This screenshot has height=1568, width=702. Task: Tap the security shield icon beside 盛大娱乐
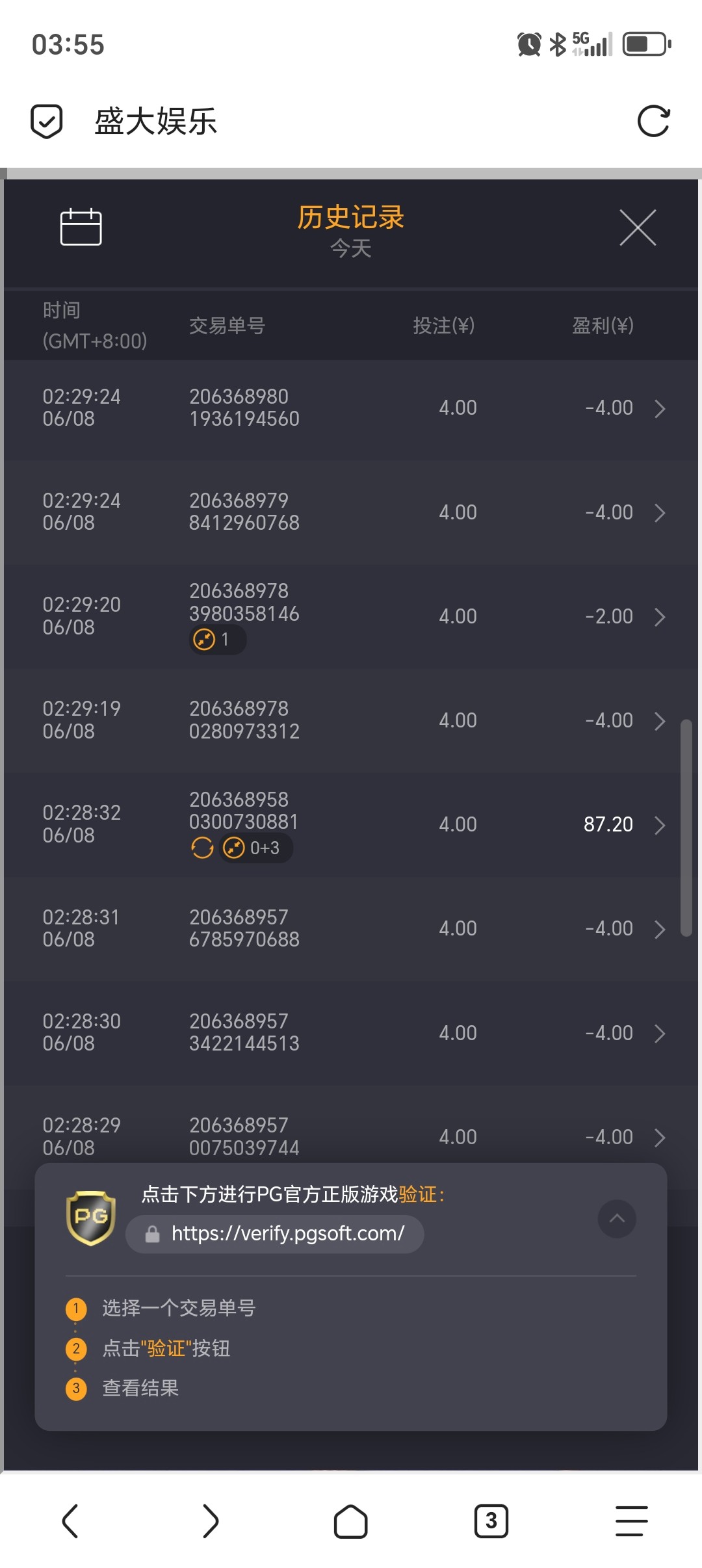pos(47,121)
